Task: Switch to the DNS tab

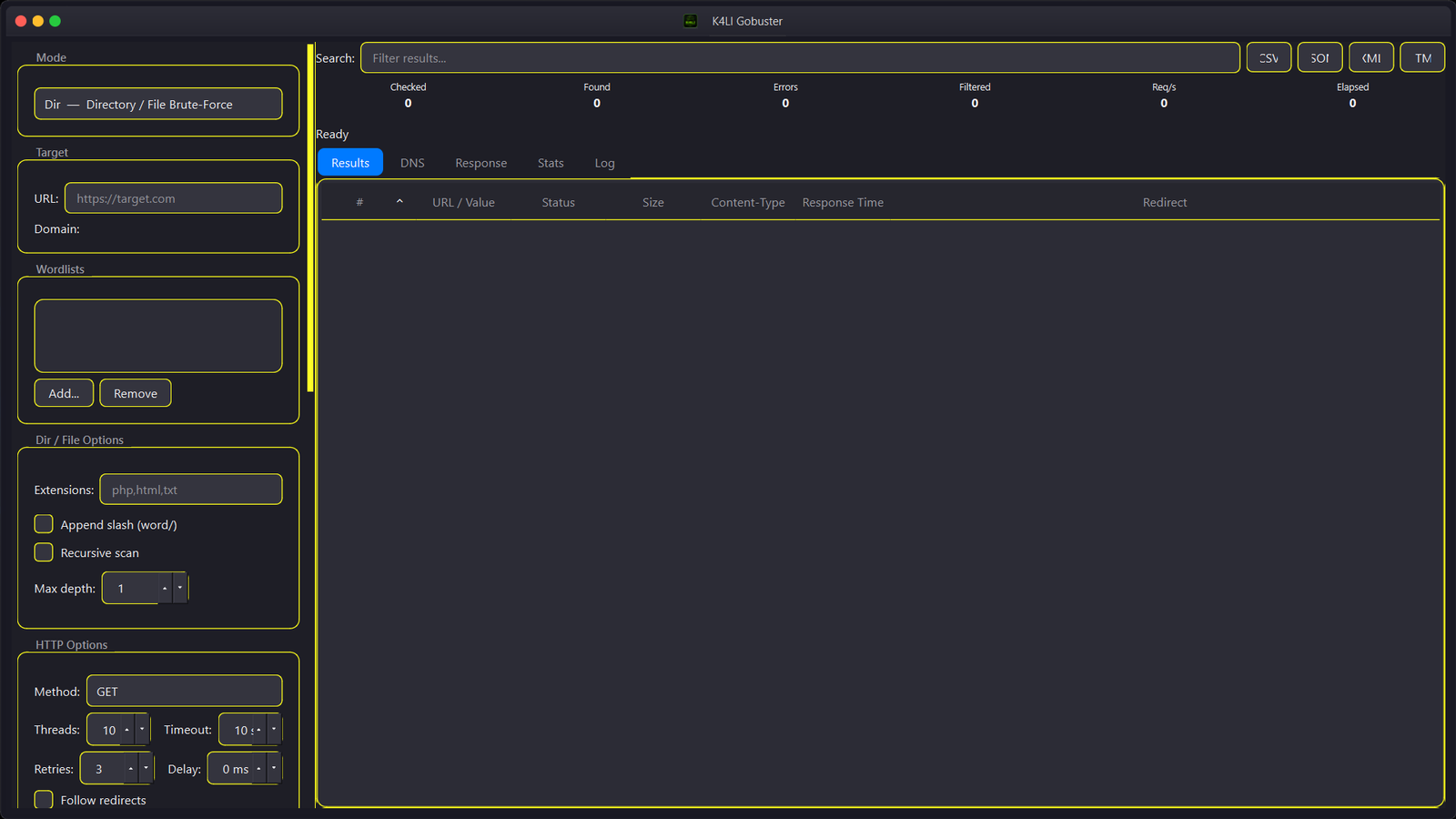Action: (x=412, y=163)
